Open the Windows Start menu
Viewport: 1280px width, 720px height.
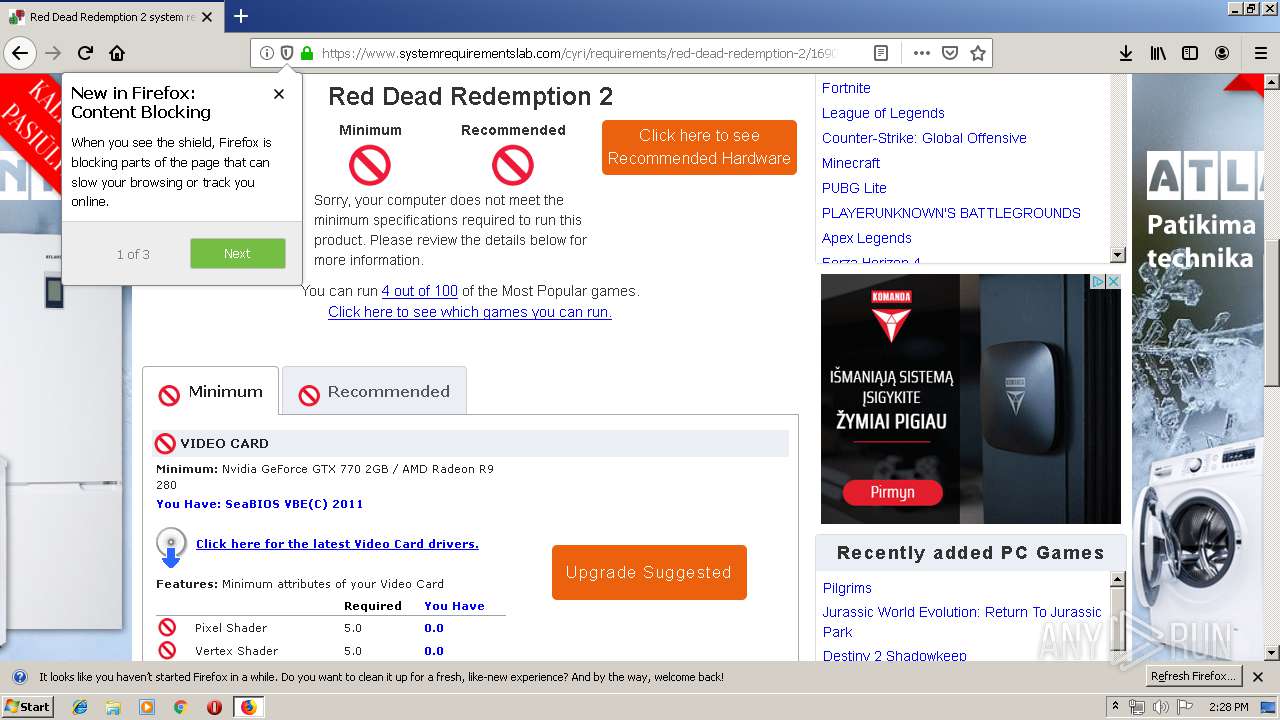click(x=27, y=707)
